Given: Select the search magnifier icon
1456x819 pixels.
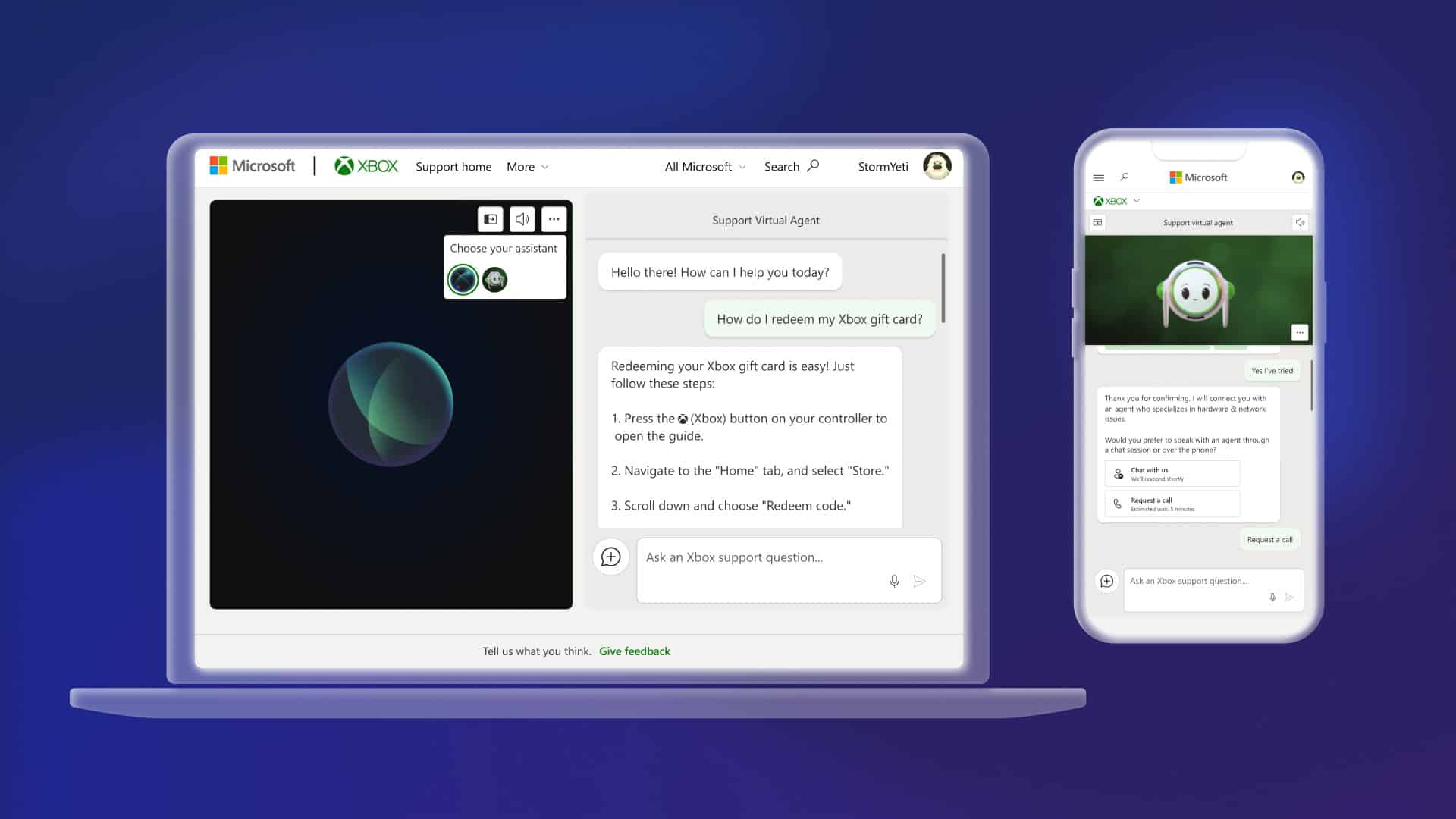Looking at the screenshot, I should coord(813,165).
